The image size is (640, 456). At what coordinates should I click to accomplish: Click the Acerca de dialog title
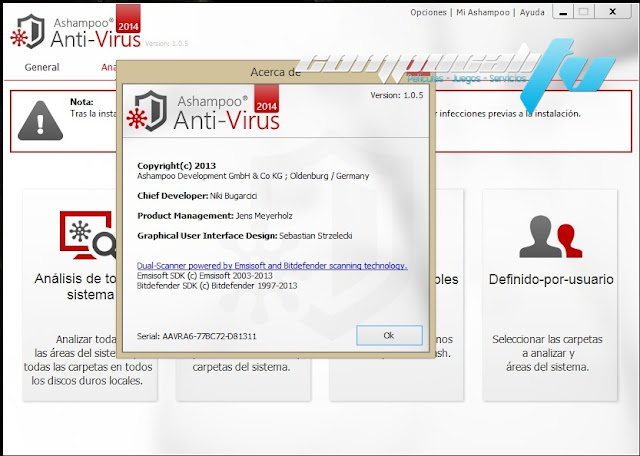pyautogui.click(x=276, y=72)
